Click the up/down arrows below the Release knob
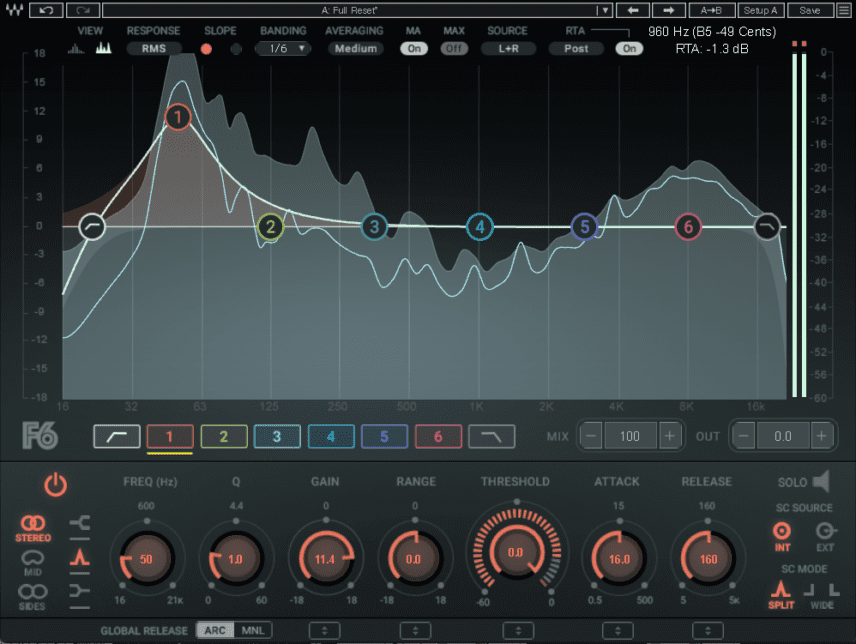856x644 pixels. [708, 630]
